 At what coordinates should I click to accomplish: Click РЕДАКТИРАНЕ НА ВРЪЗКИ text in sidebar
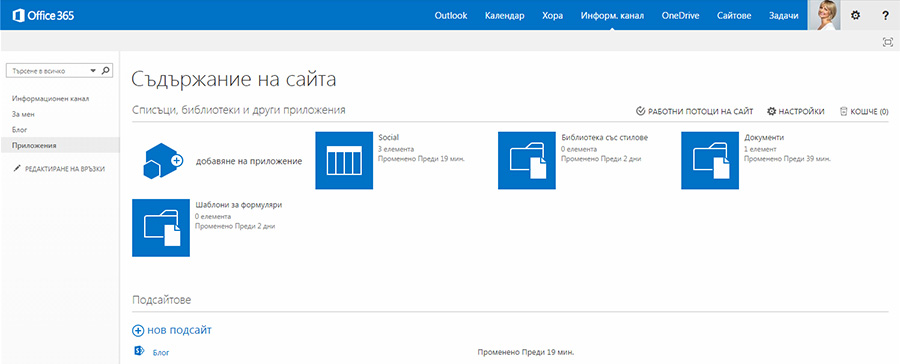pyautogui.click(x=64, y=169)
